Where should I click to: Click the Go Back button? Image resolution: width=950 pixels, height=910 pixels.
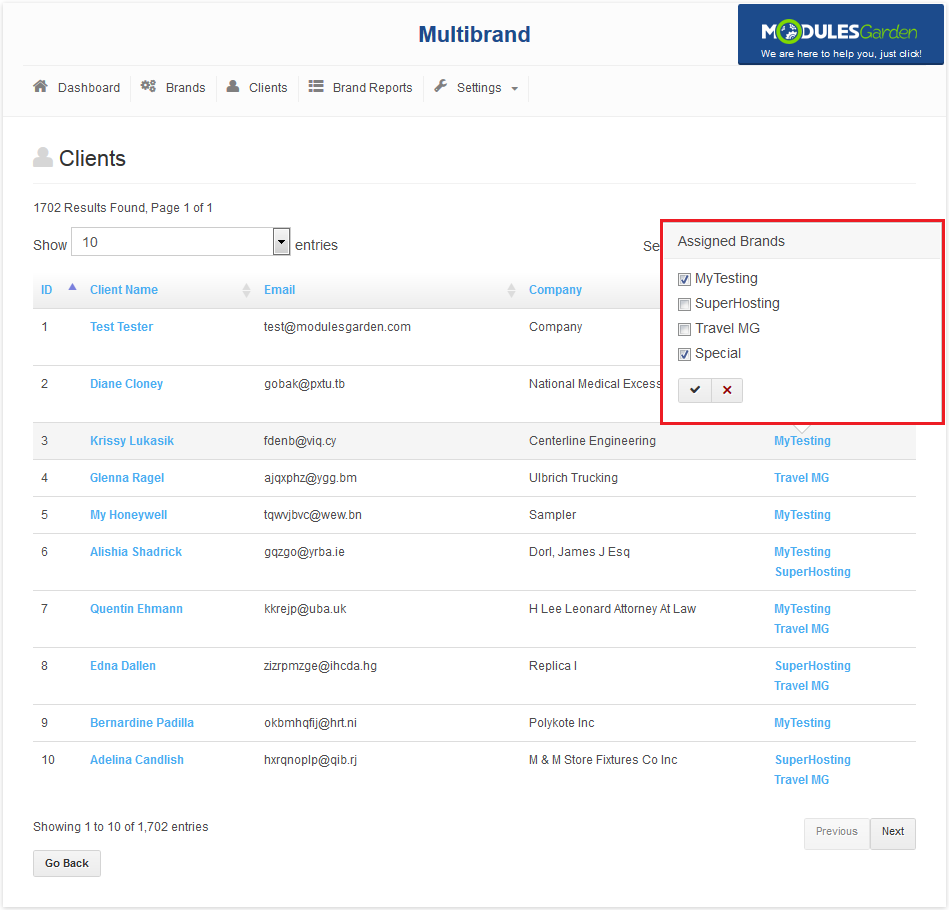tap(67, 863)
